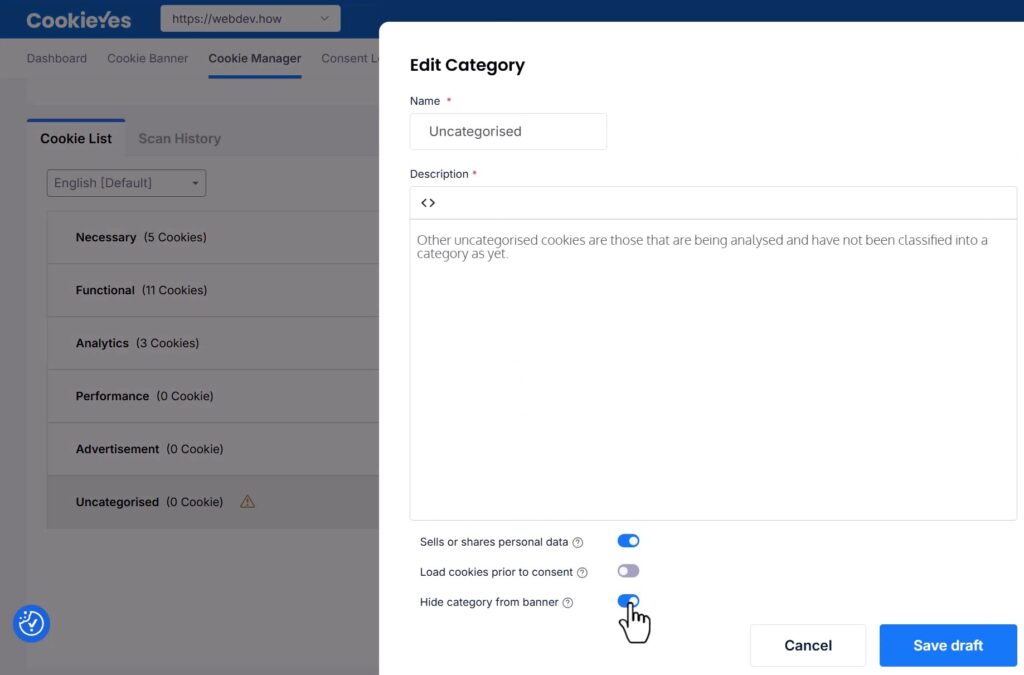
Task: Open the cookie consent revisit widget icon
Action: [31, 623]
